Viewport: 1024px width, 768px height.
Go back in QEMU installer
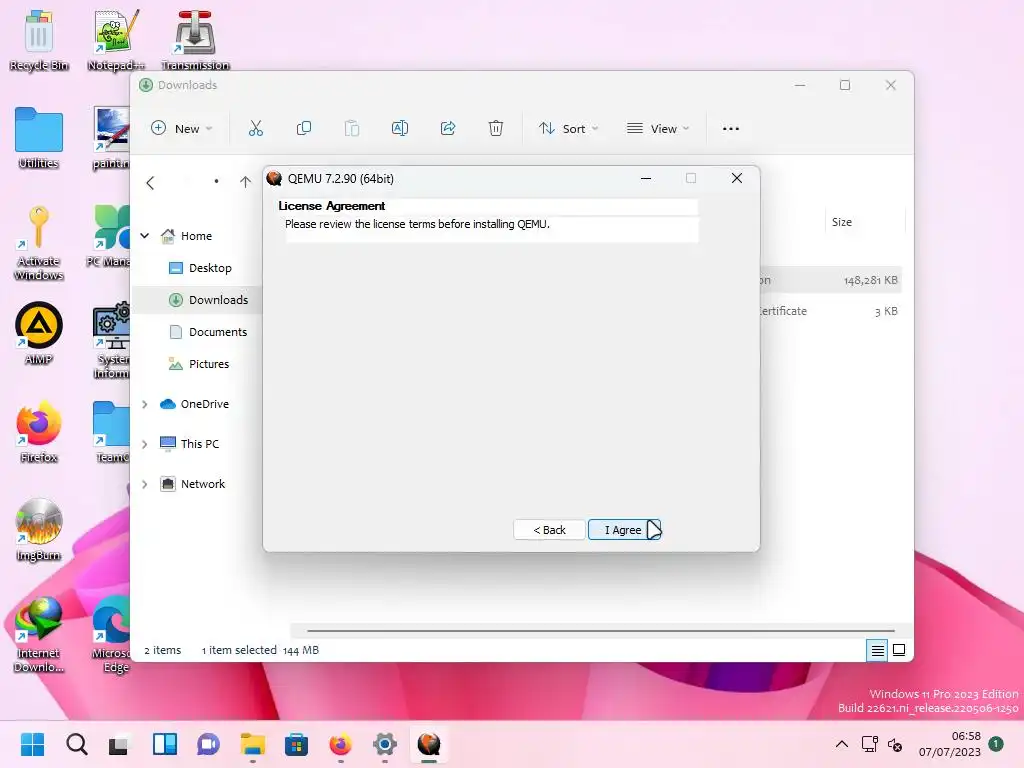click(549, 530)
